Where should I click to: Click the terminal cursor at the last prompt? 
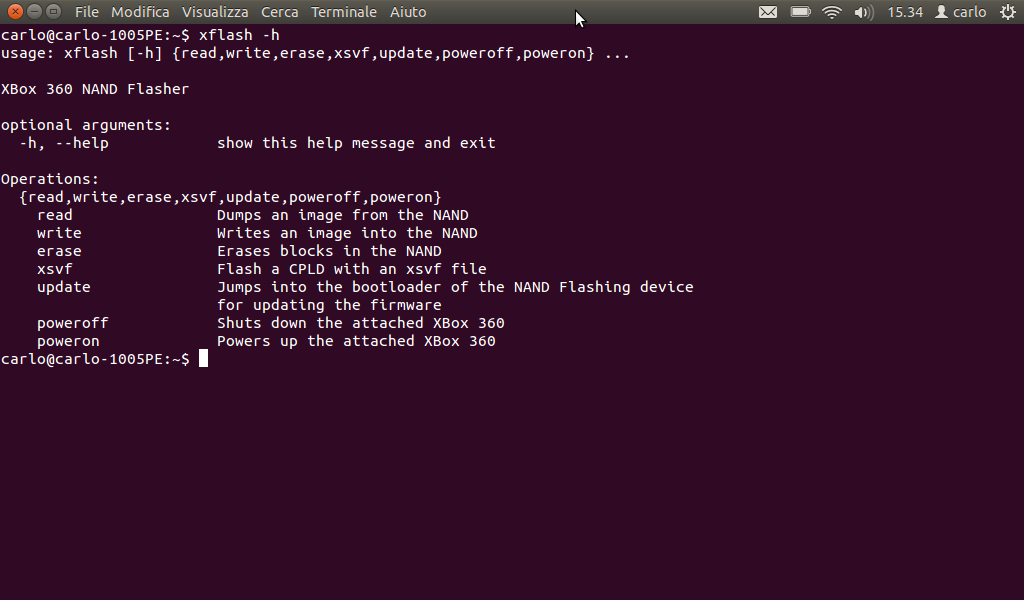point(203,359)
